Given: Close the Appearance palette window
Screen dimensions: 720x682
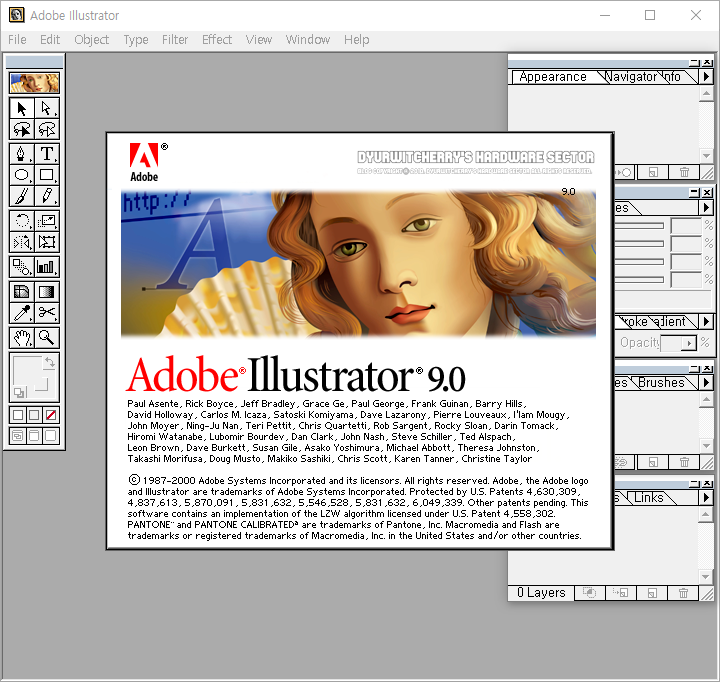Looking at the screenshot, I should click(x=708, y=62).
